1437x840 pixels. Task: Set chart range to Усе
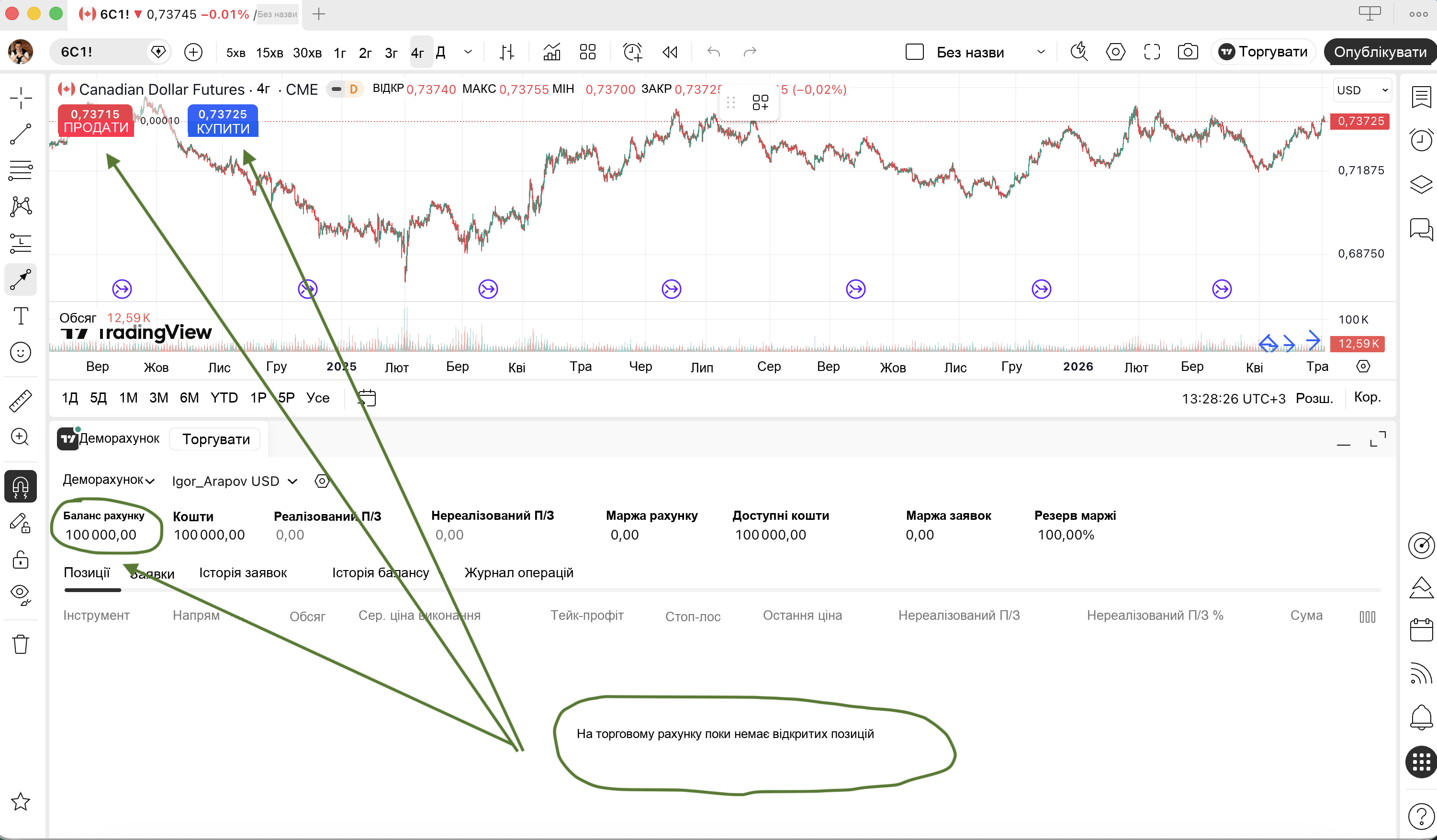[318, 397]
